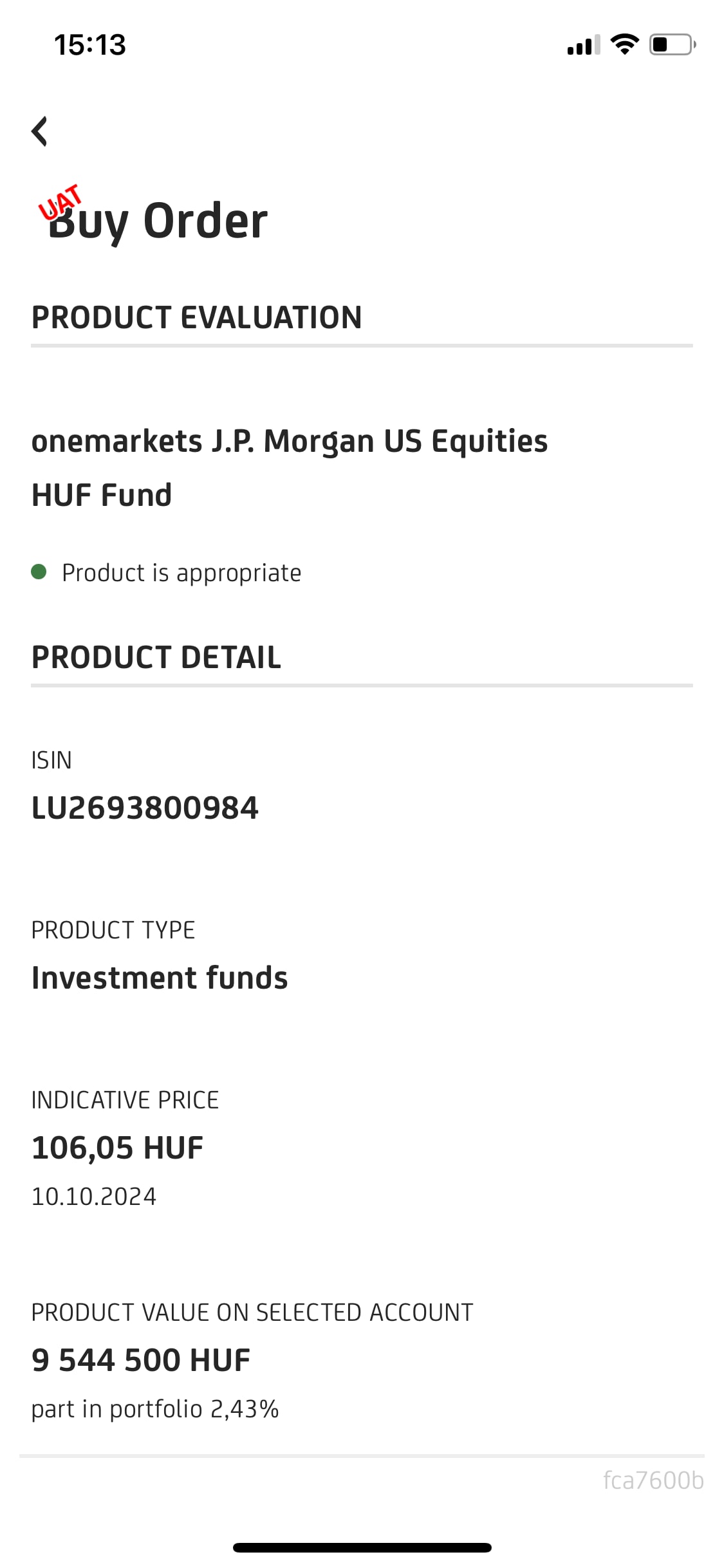Tap the Buy Order page title
The height and width of the screenshot is (1568, 724).
pyautogui.click(x=158, y=221)
